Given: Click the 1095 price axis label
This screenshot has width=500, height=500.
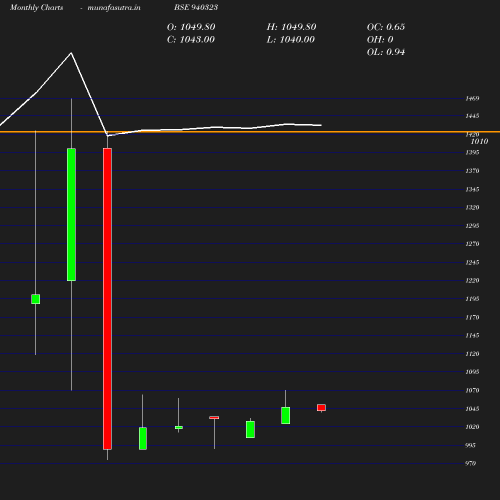Looking at the screenshot, I should (x=472, y=372).
